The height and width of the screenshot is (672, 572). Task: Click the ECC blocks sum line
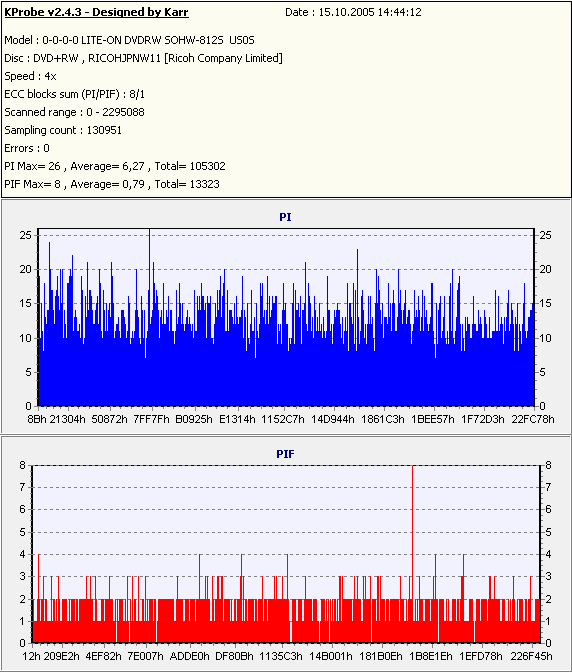click(x=75, y=94)
